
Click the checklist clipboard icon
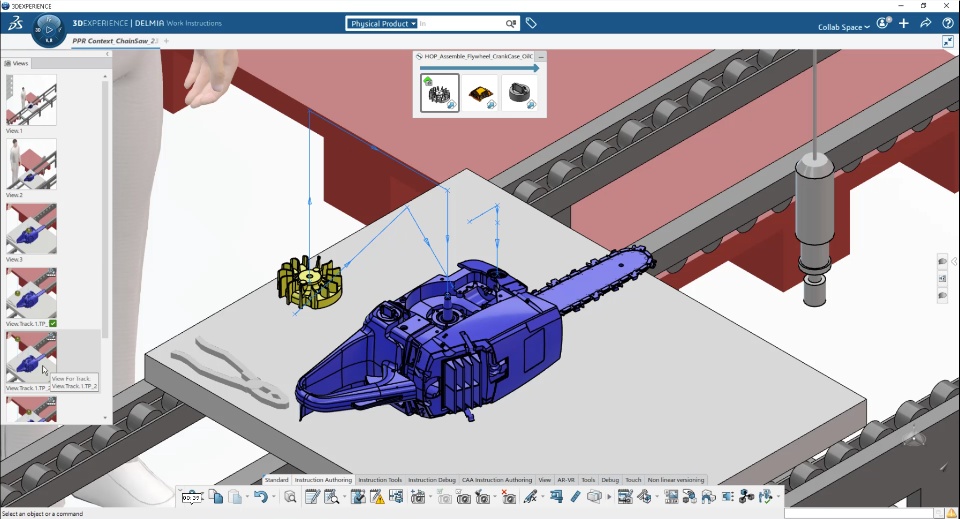[x=358, y=497]
